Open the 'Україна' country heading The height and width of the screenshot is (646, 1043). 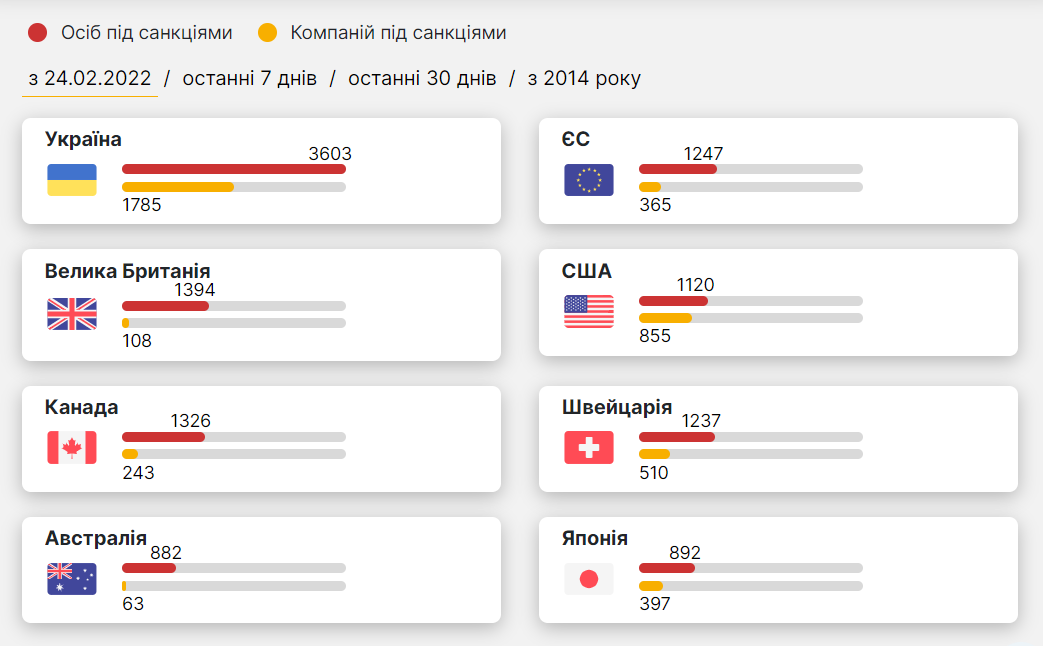tap(83, 140)
